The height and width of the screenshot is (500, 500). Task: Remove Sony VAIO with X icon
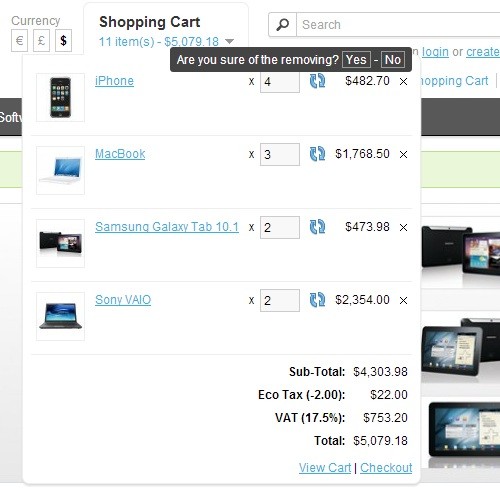click(403, 300)
